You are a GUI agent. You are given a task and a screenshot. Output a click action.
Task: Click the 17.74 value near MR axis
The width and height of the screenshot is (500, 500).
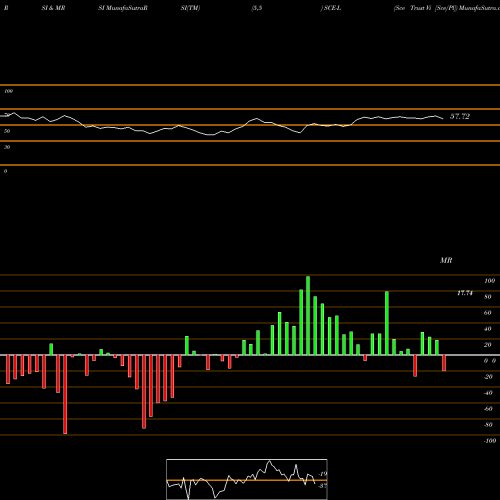pos(465,293)
